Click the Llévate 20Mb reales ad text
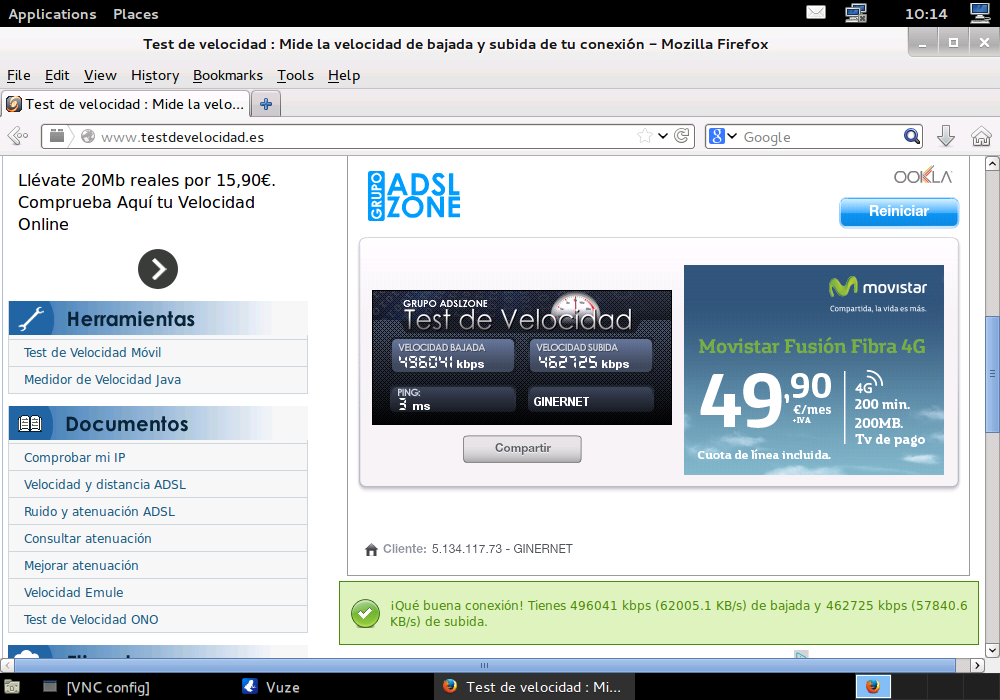The height and width of the screenshot is (700, 1000). pos(147,202)
